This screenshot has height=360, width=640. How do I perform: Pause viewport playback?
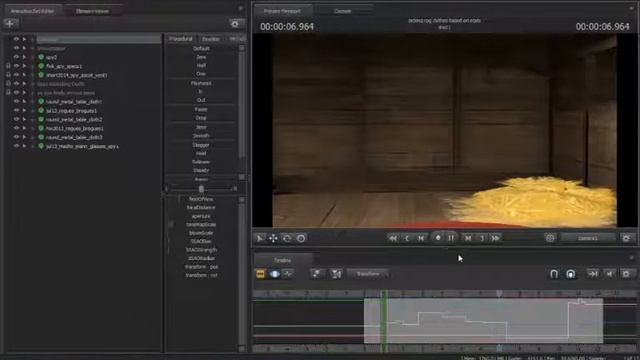pyautogui.click(x=451, y=238)
